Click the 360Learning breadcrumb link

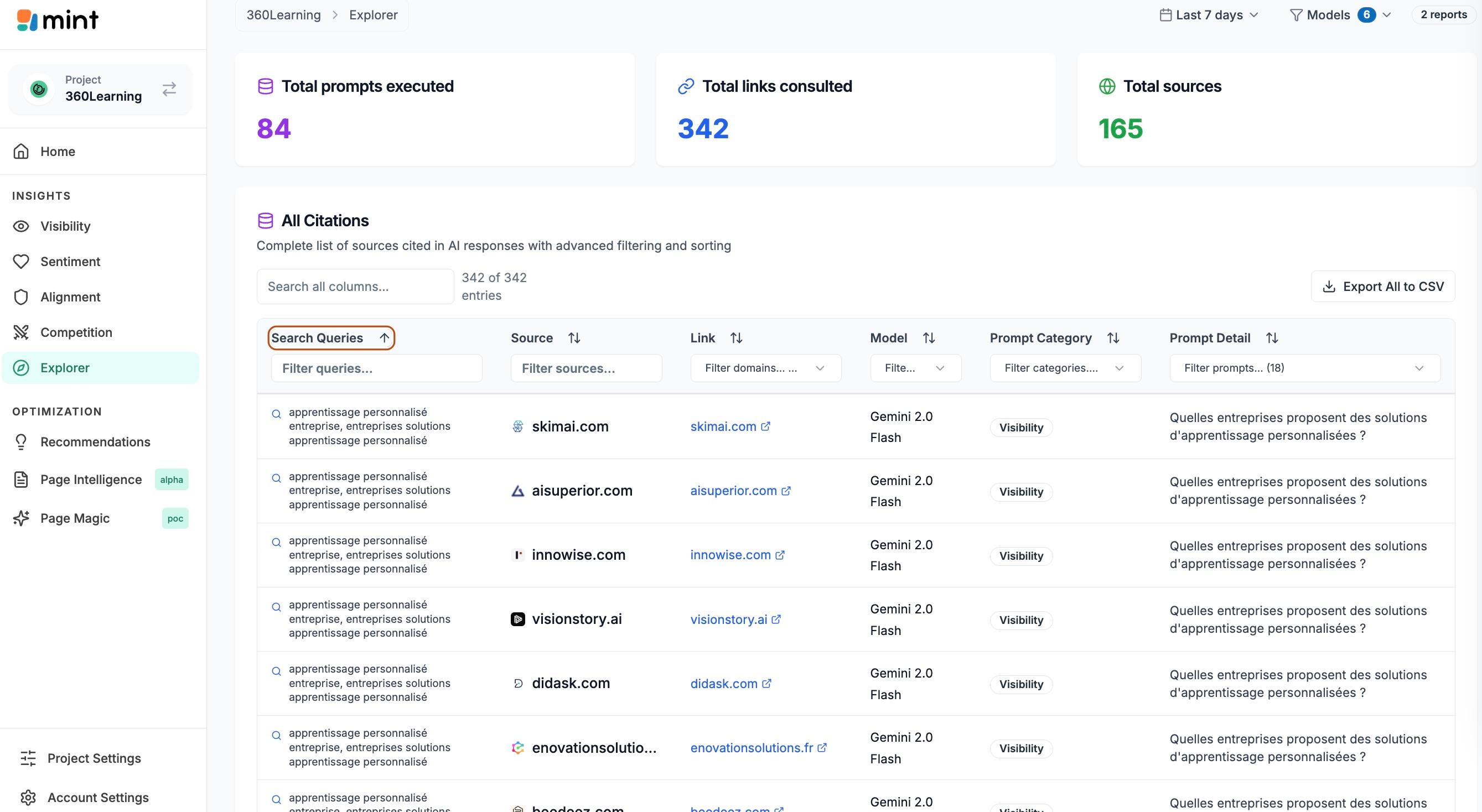tap(284, 15)
